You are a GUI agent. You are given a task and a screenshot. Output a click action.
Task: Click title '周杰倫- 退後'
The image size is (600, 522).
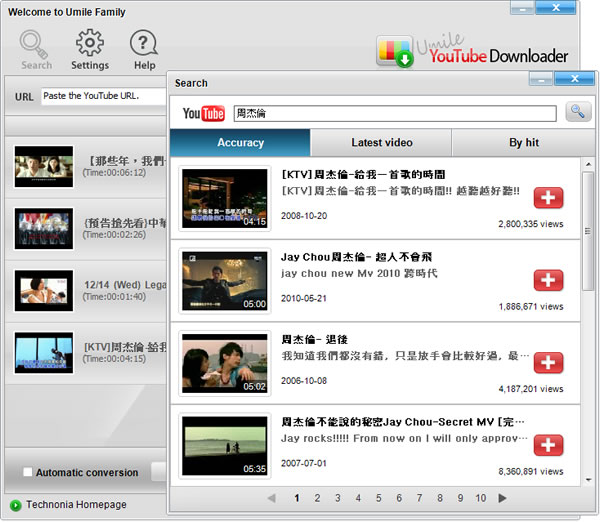(314, 339)
